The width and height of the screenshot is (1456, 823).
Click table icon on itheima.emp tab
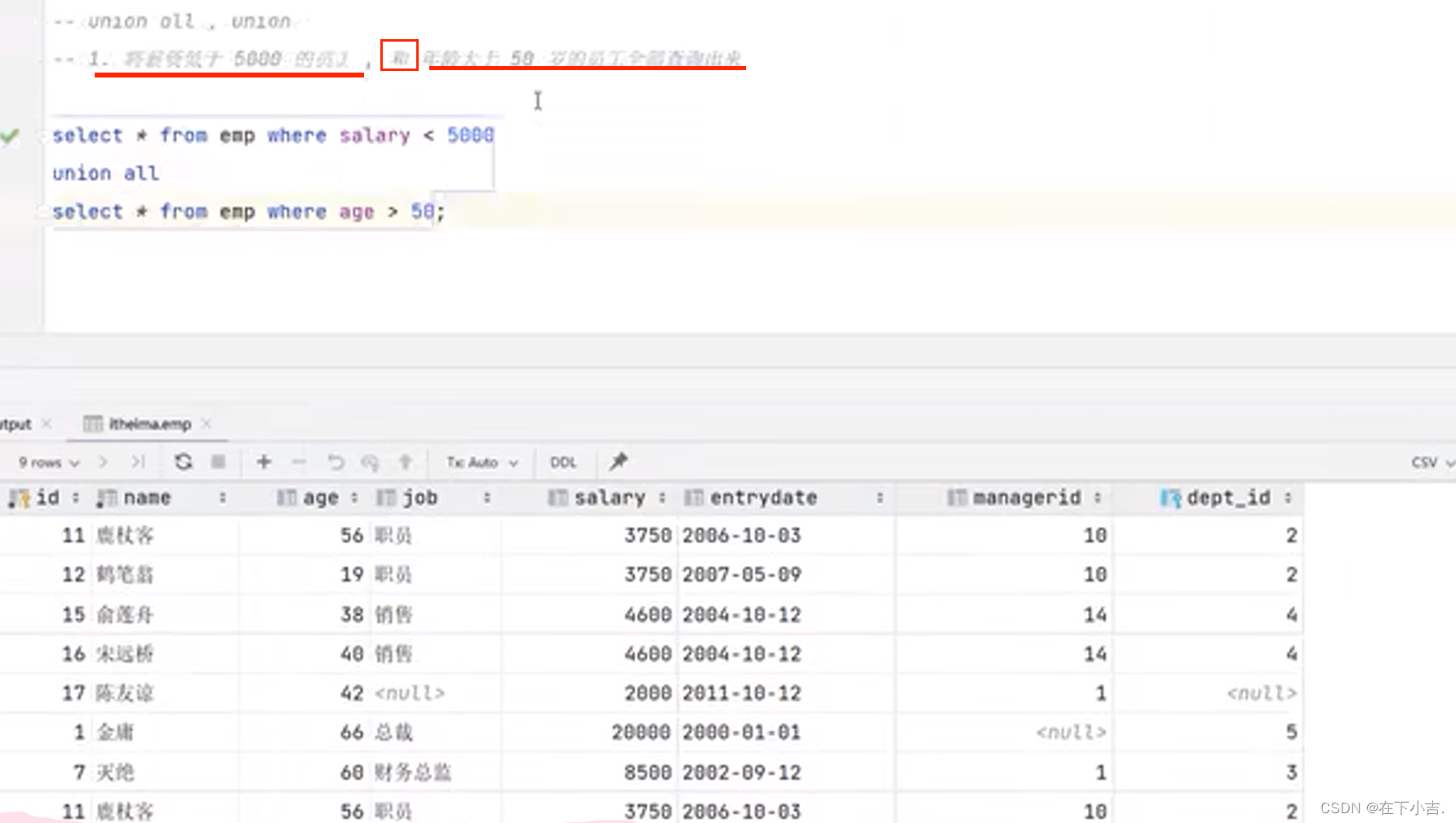click(93, 423)
